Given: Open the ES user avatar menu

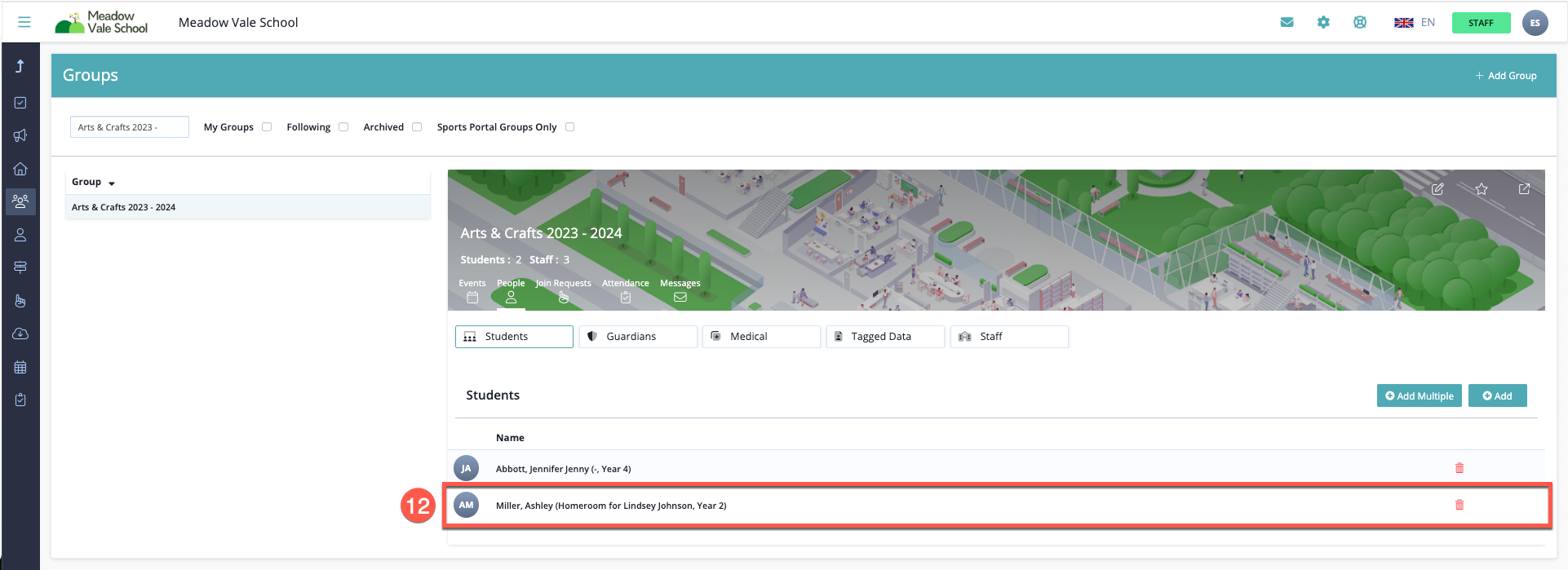Looking at the screenshot, I should (x=1535, y=23).
